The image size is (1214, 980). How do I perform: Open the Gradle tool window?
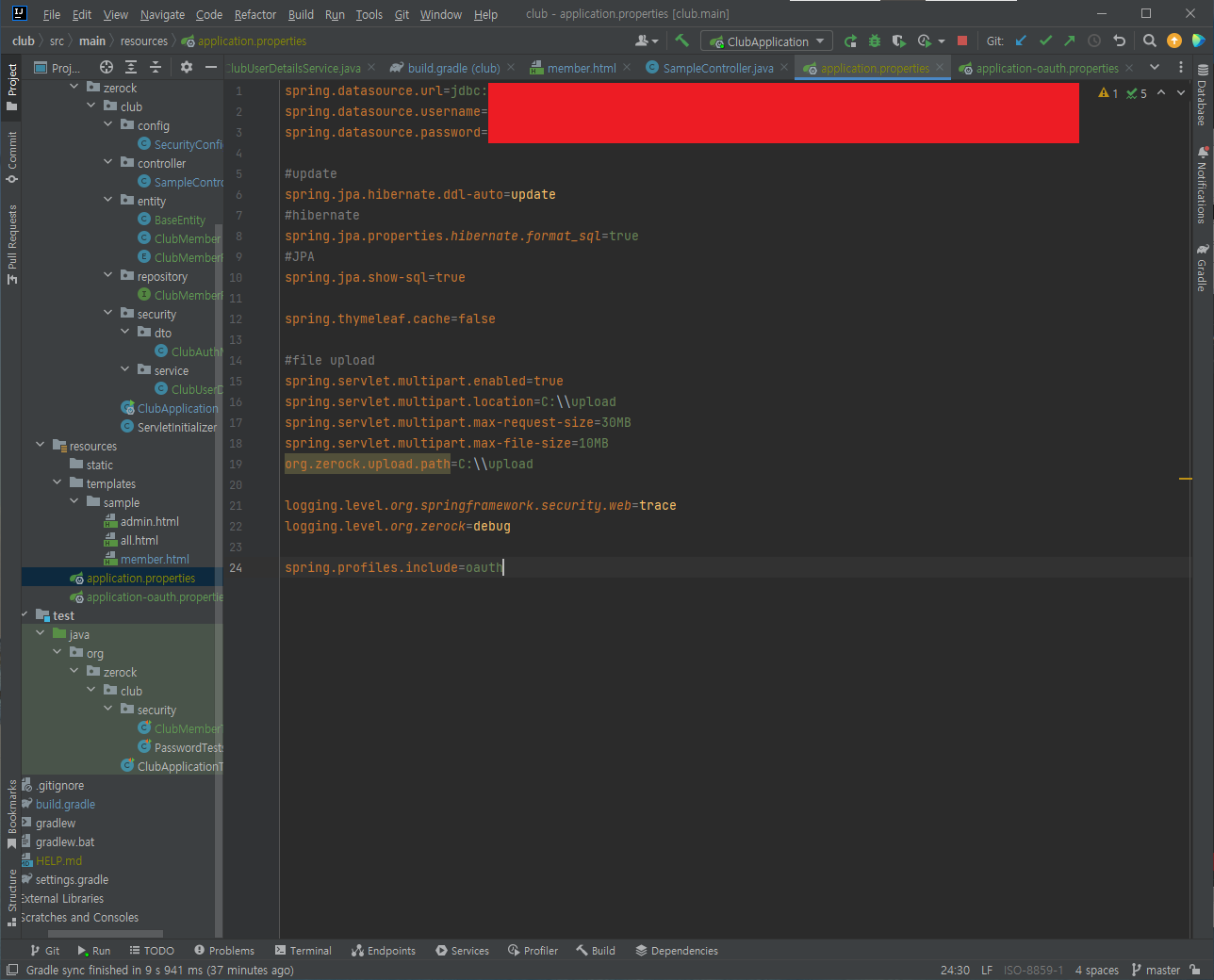(1202, 268)
